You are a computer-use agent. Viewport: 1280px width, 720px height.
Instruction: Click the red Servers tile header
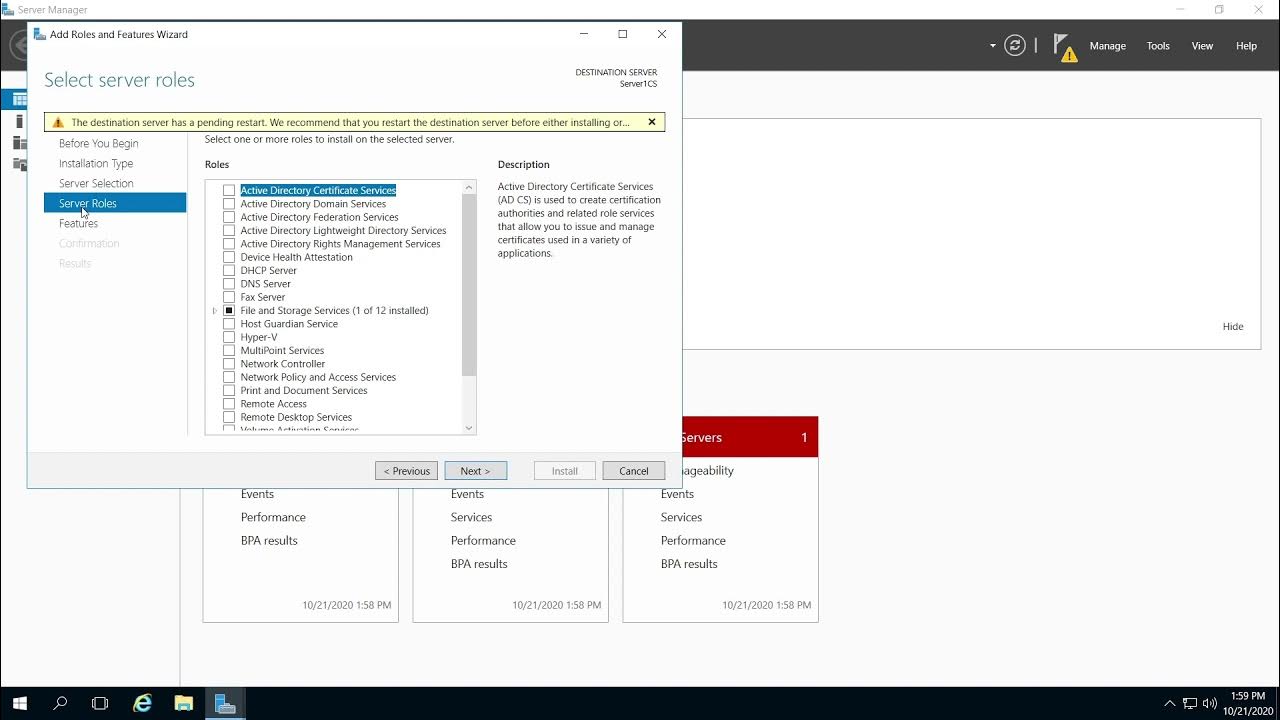tap(750, 437)
